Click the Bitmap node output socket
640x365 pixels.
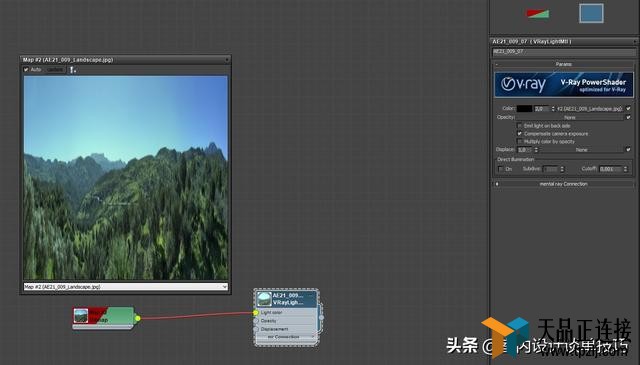coord(138,318)
